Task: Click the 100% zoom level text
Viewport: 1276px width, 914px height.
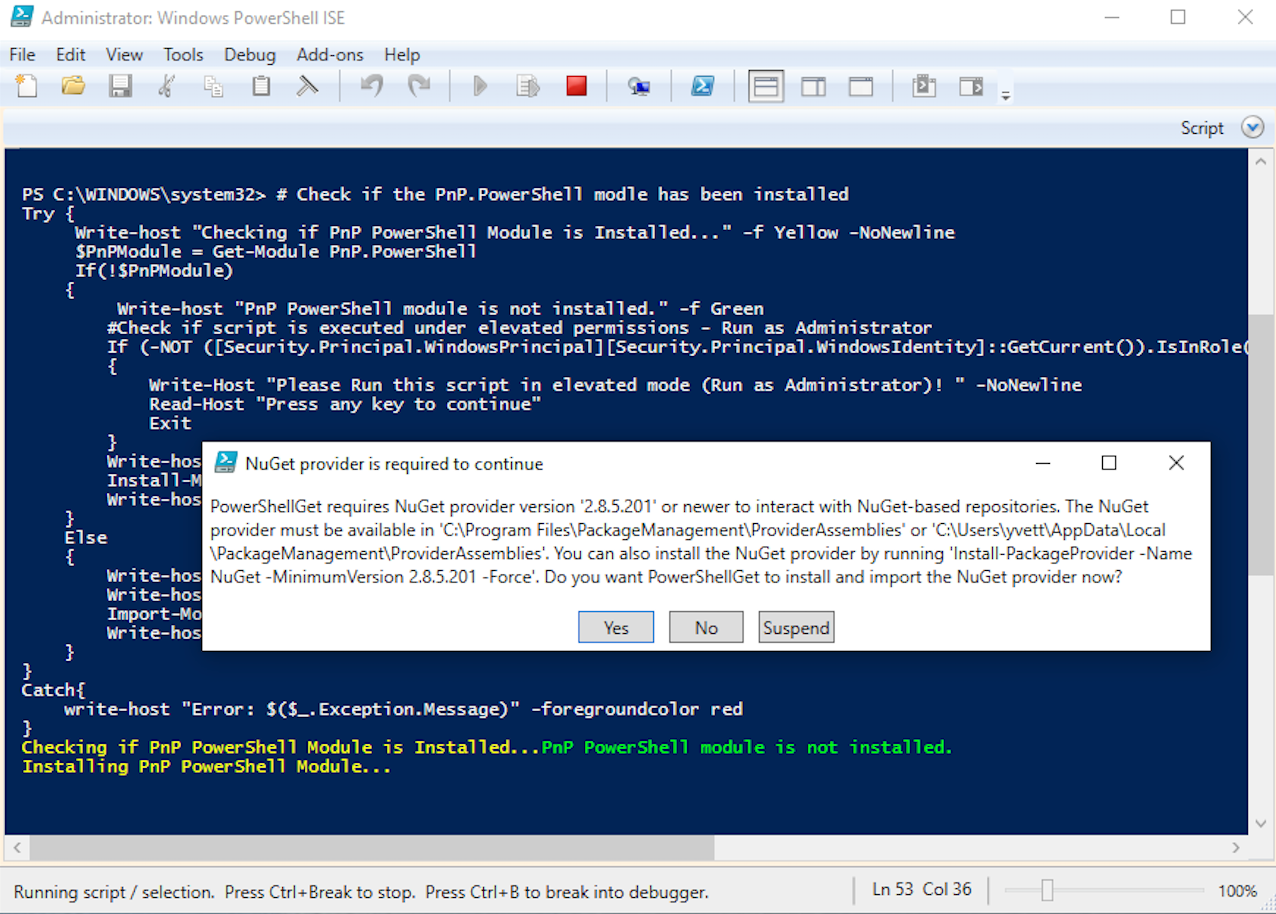Action: coord(1237,890)
